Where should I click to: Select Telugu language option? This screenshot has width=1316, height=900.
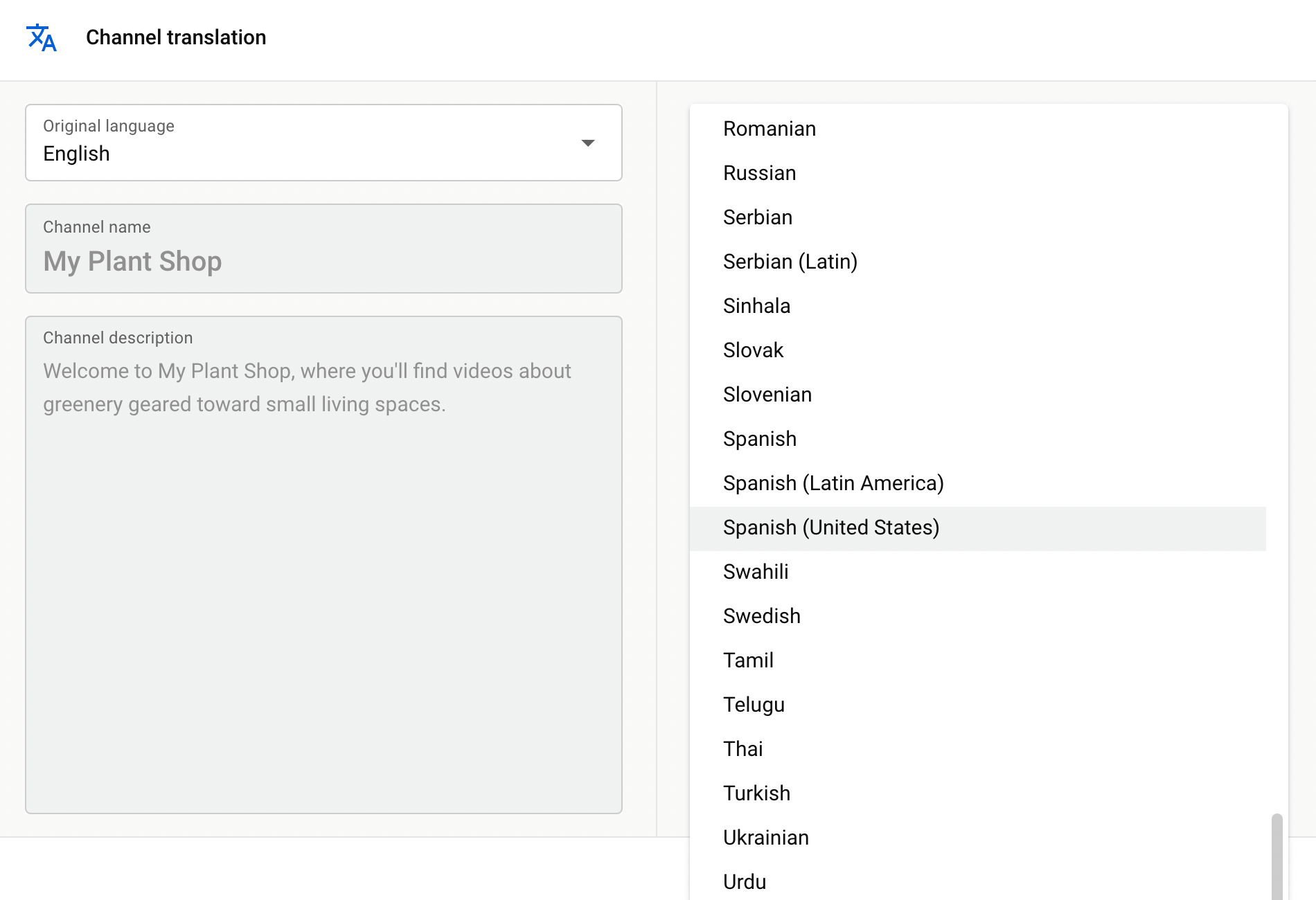(977, 705)
